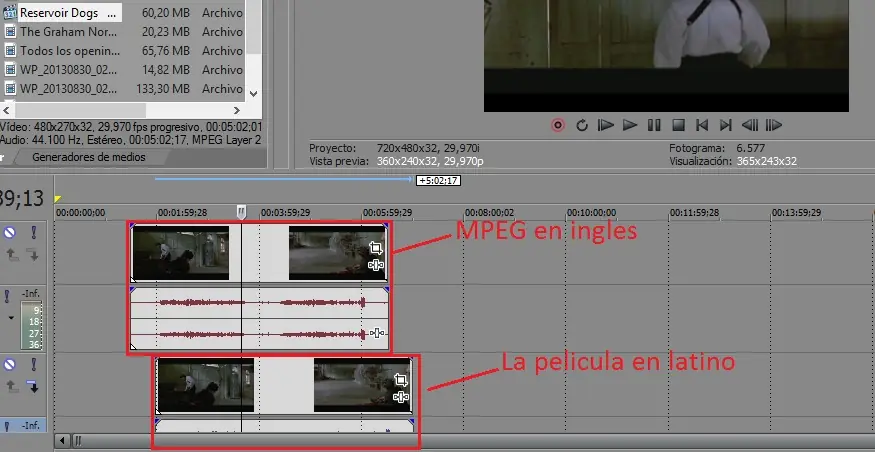Mute the first video track
The width and height of the screenshot is (875, 452).
(9, 233)
